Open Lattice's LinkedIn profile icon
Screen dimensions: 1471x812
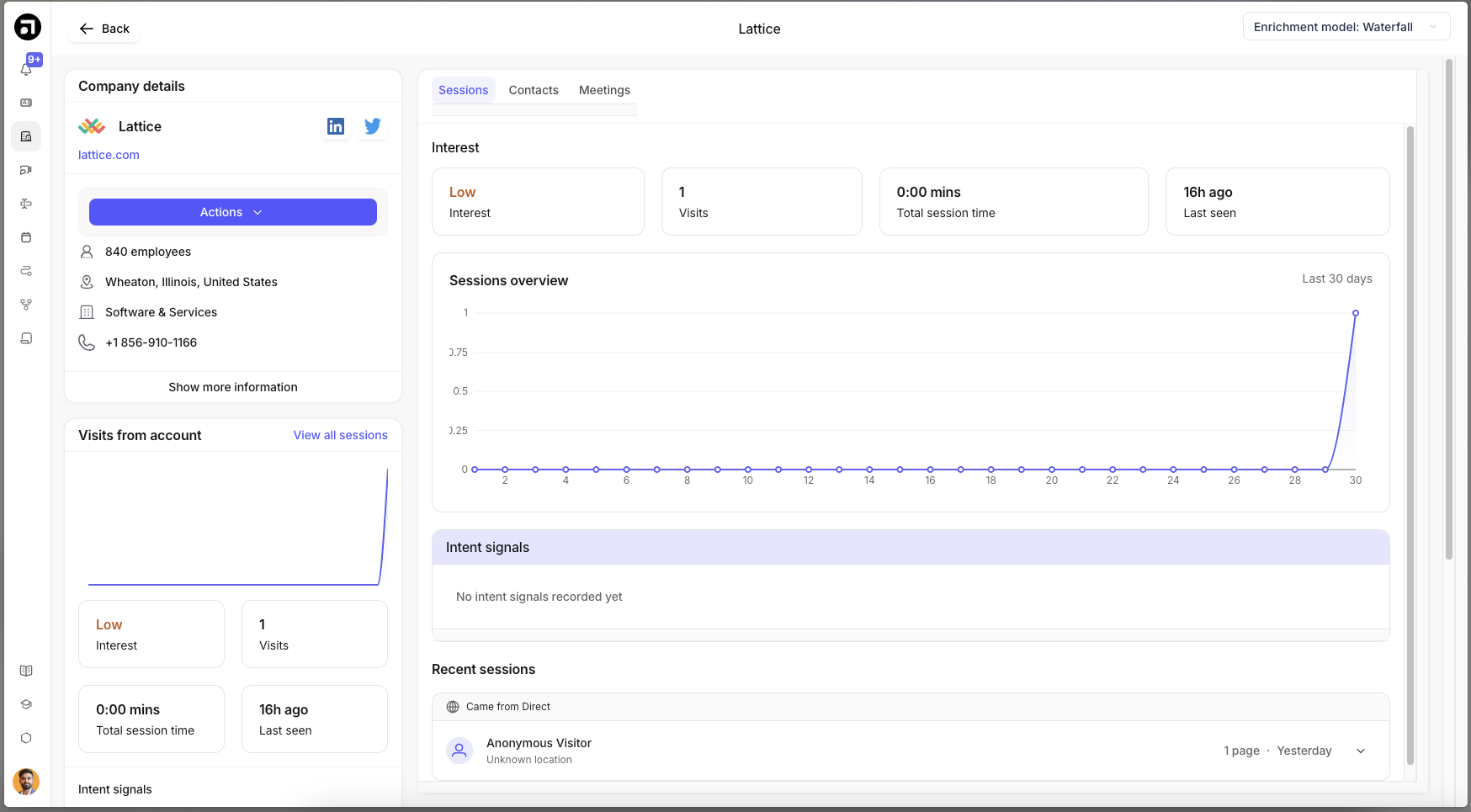tap(336, 126)
